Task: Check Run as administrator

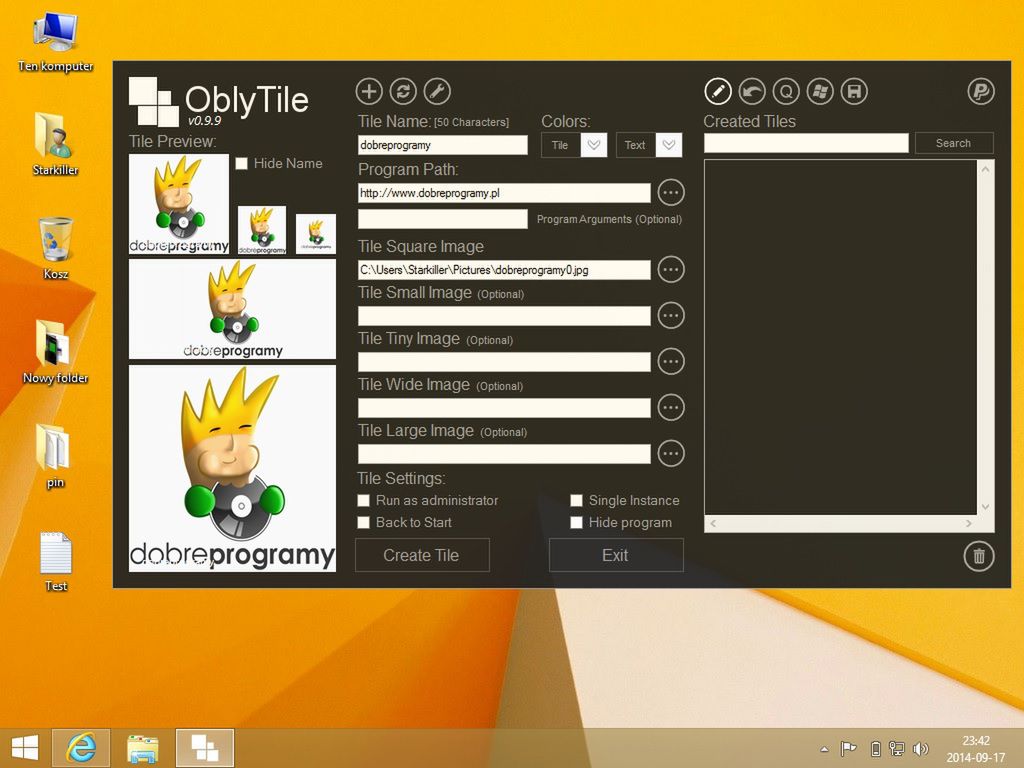Action: [364, 500]
